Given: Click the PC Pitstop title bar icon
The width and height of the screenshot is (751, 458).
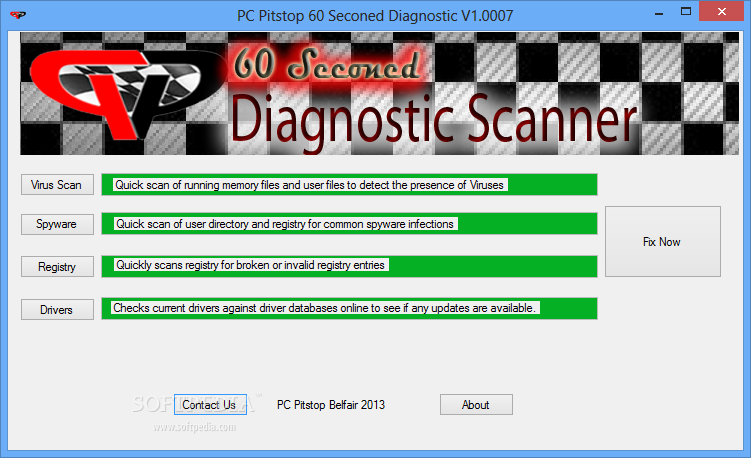Looking at the screenshot, I should point(18,15).
